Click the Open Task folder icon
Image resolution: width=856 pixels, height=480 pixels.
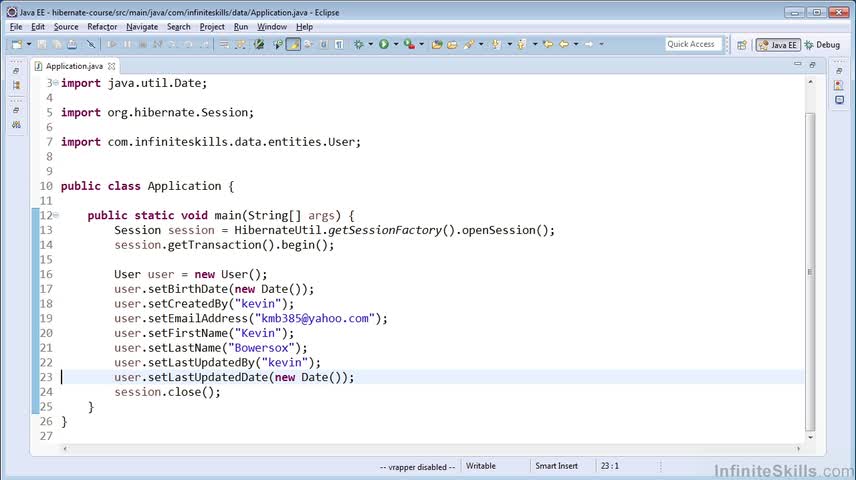pos(452,44)
